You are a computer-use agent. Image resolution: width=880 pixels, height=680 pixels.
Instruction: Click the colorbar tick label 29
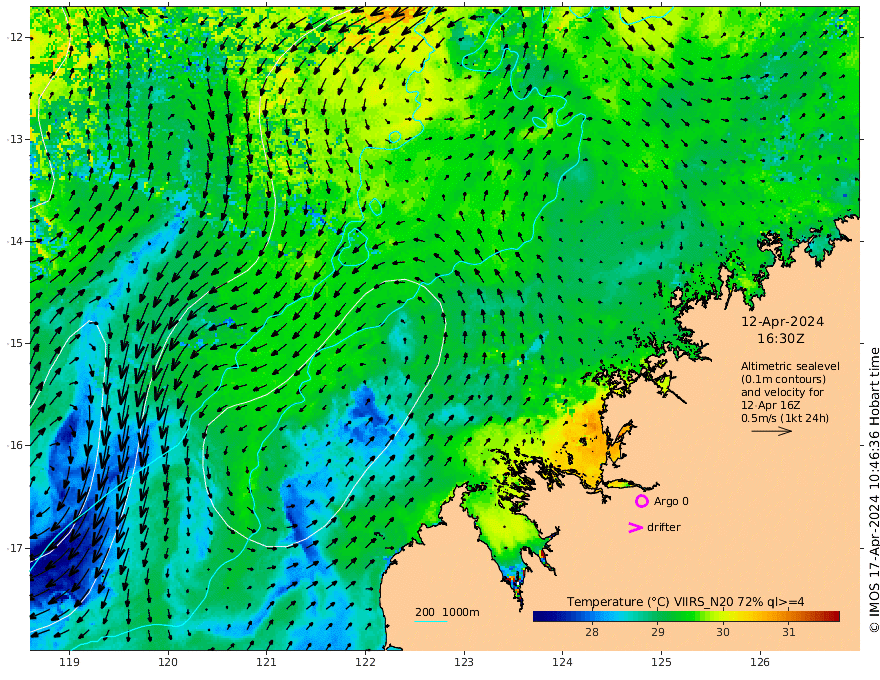pyautogui.click(x=658, y=632)
